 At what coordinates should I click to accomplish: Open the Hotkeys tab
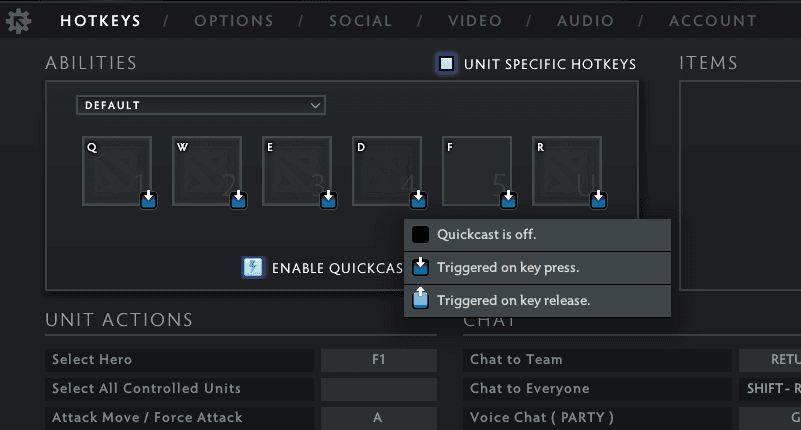100,21
